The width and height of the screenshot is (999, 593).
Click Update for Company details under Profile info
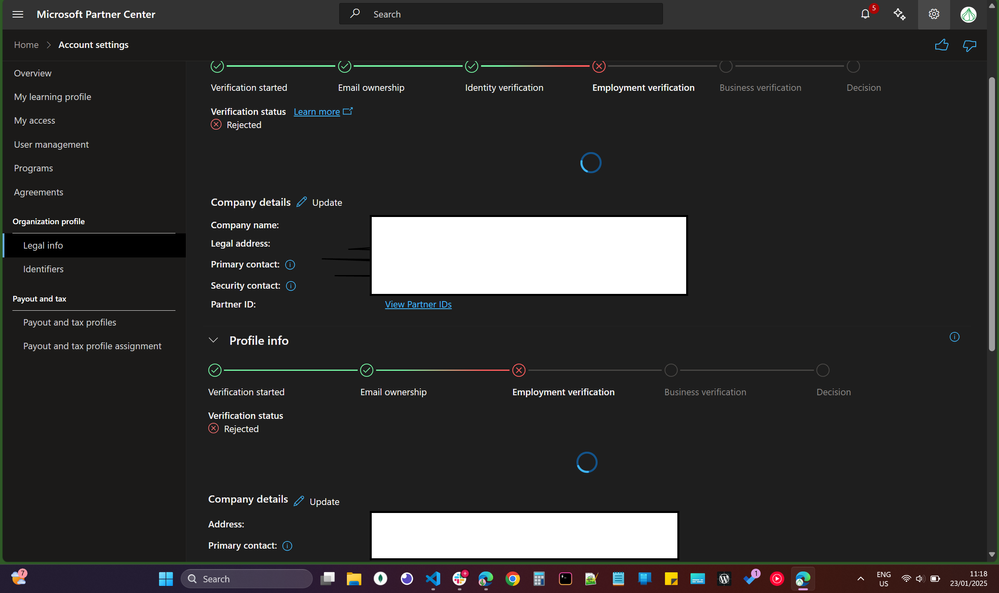click(x=317, y=502)
